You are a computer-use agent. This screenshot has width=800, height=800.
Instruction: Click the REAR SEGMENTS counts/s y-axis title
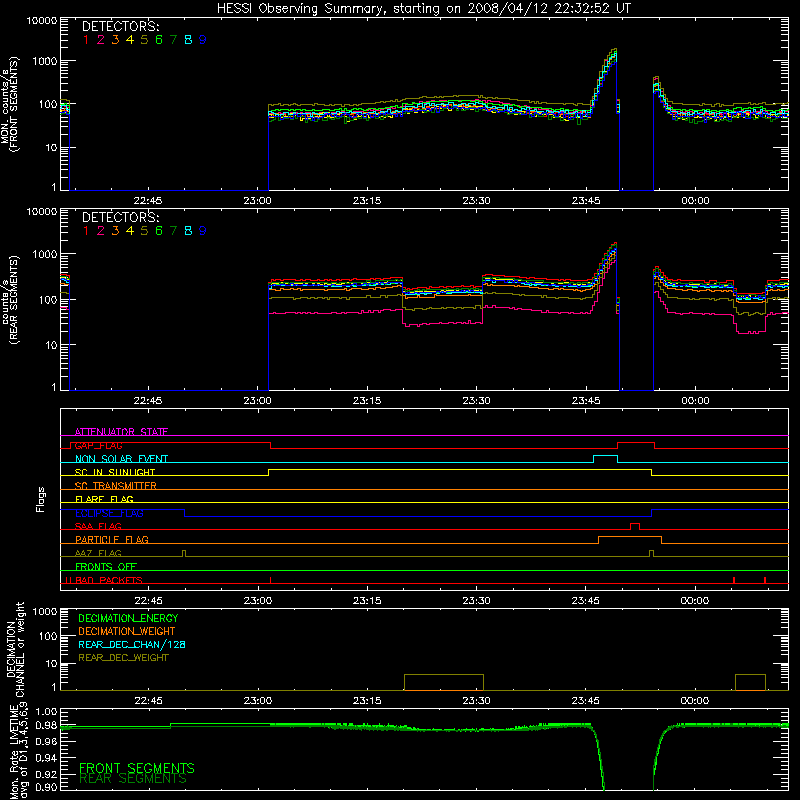pyautogui.click(x=10, y=299)
